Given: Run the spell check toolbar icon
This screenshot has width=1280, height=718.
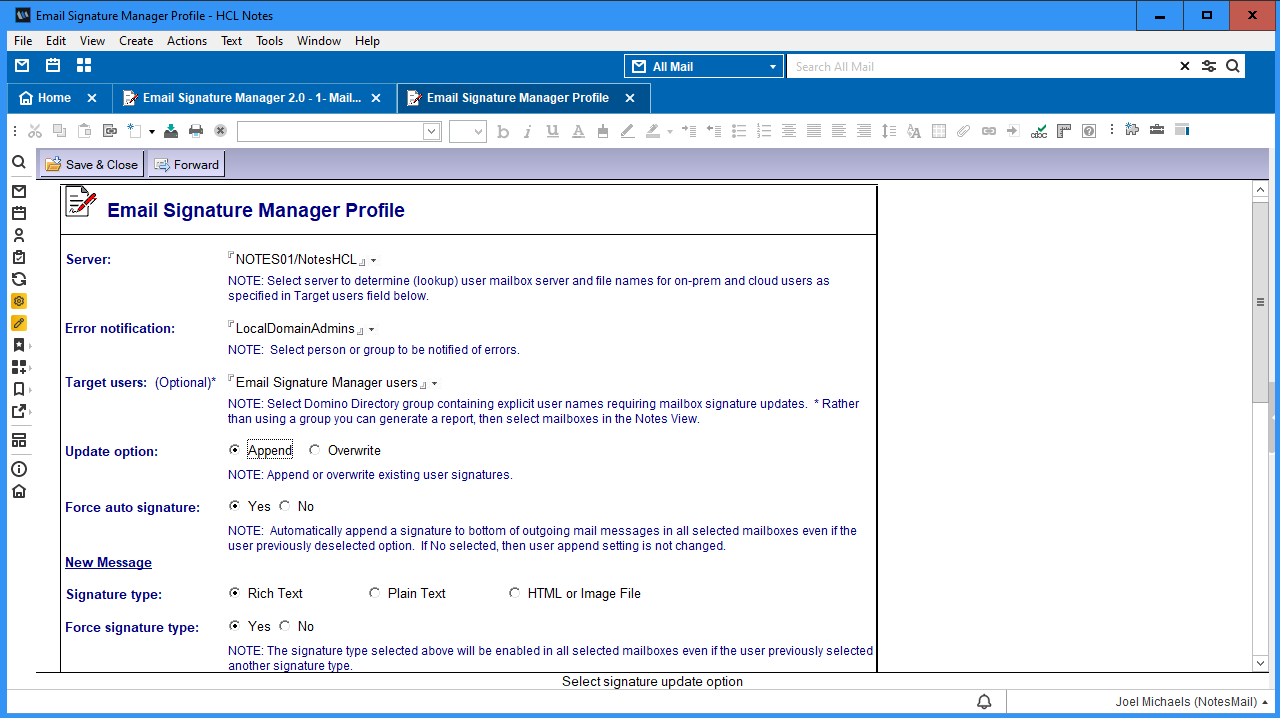Looking at the screenshot, I should pyautogui.click(x=1038, y=130).
